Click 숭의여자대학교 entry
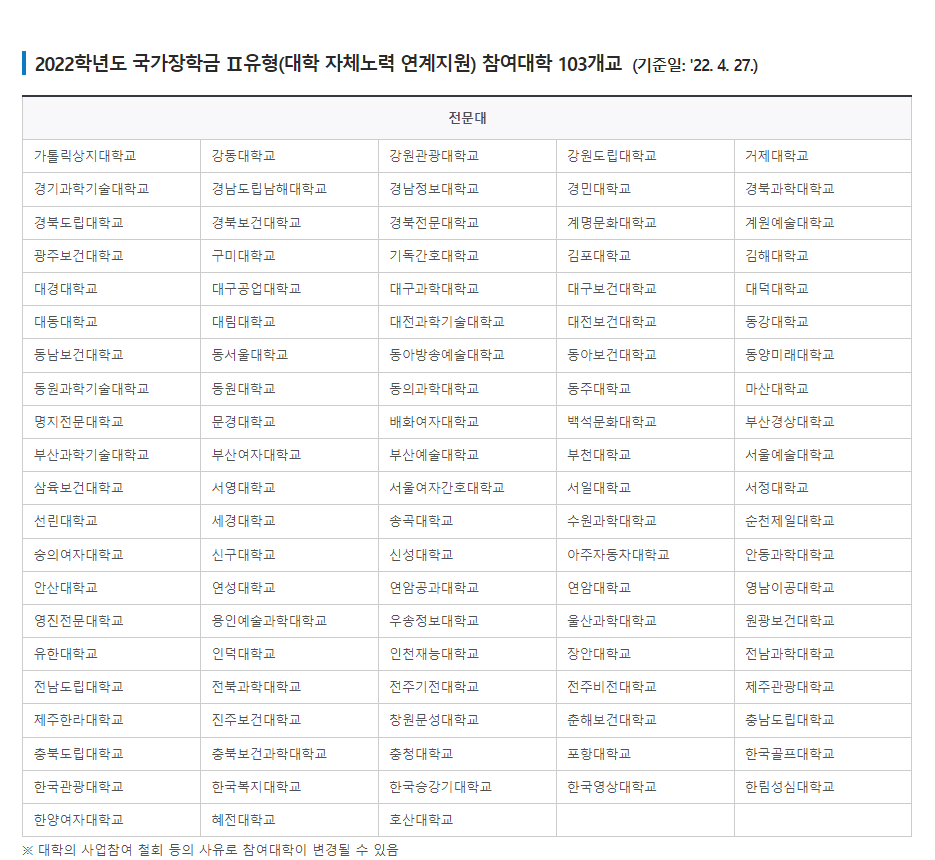Viewport: 935px width, 860px height. point(112,555)
